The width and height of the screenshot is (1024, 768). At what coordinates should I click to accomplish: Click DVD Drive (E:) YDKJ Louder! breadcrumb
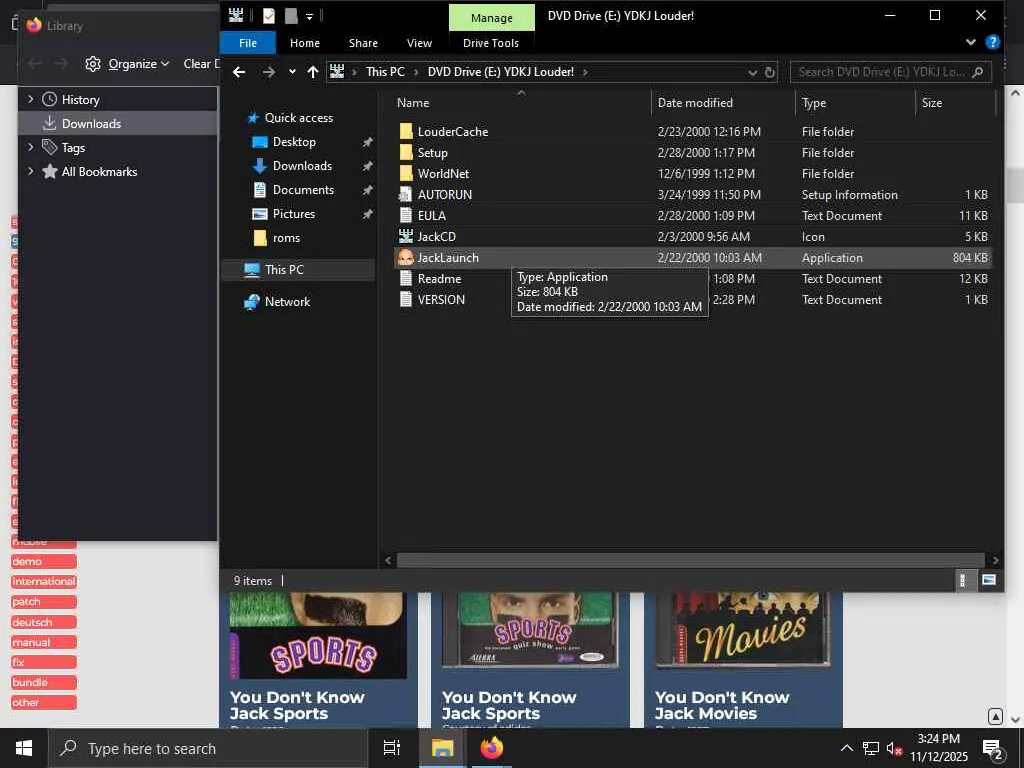501,72
